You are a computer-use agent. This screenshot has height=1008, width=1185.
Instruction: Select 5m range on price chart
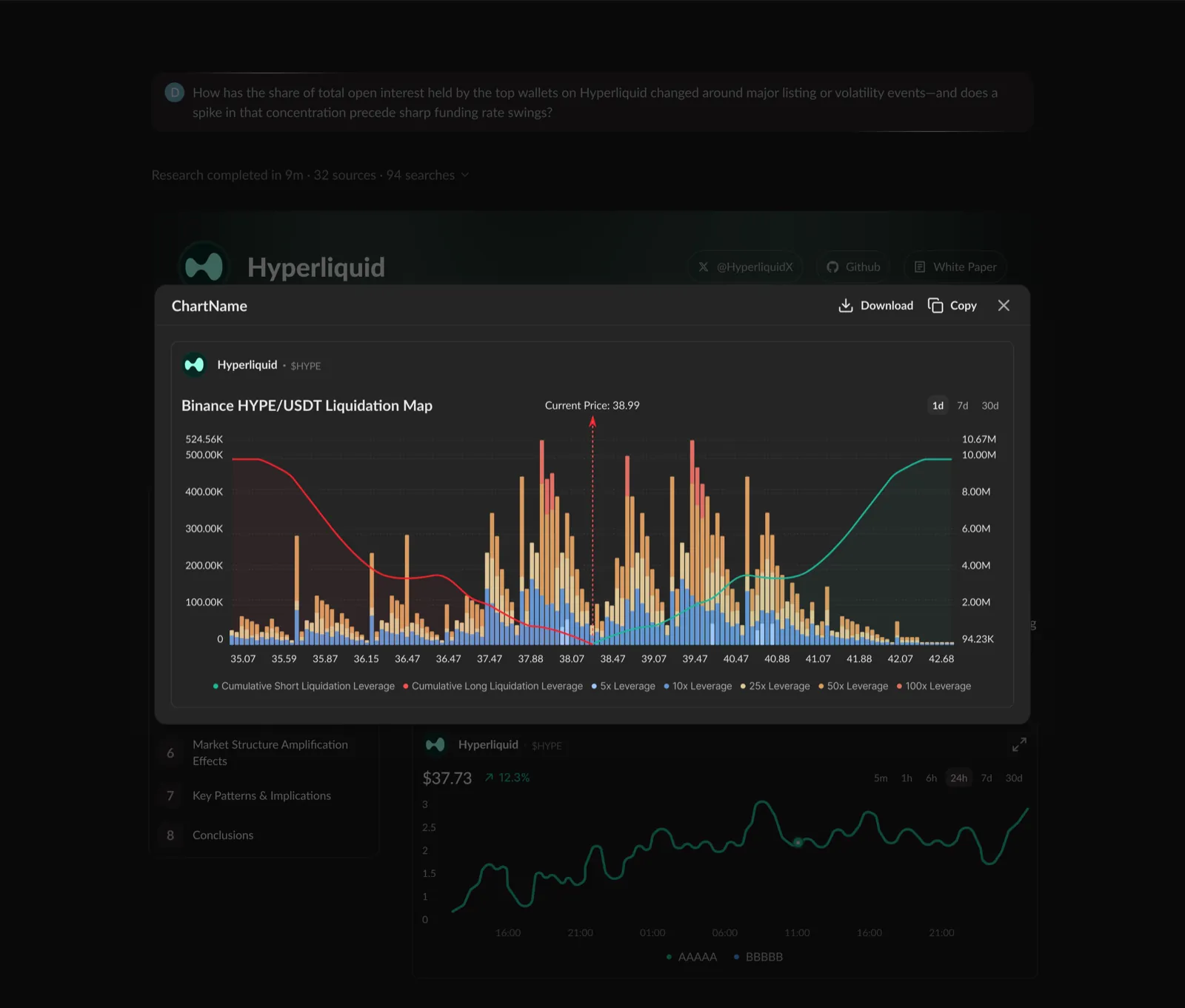click(x=881, y=778)
